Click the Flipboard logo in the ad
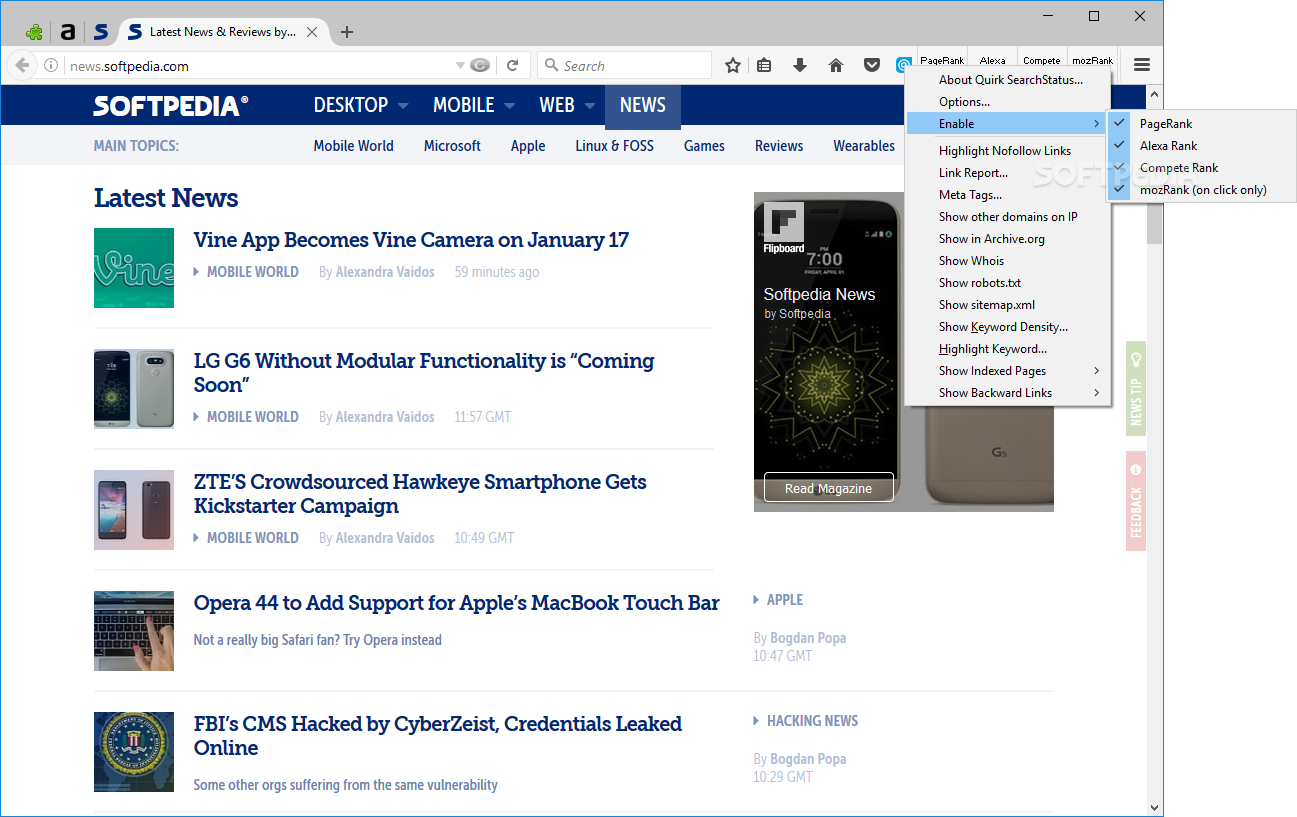This screenshot has height=817, width=1297. [784, 229]
